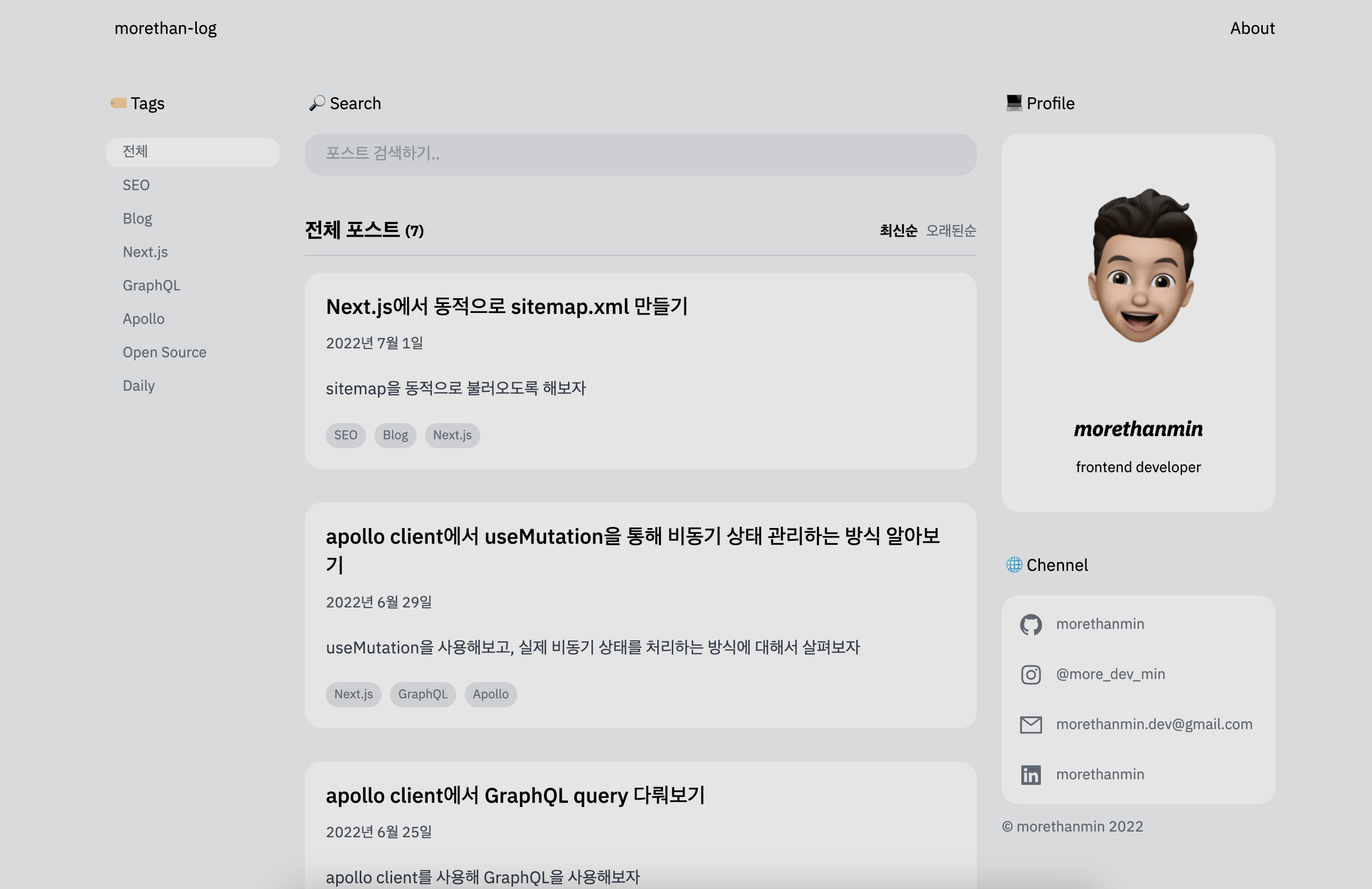Click the 전체 포스트 (7) heading

[364, 230]
